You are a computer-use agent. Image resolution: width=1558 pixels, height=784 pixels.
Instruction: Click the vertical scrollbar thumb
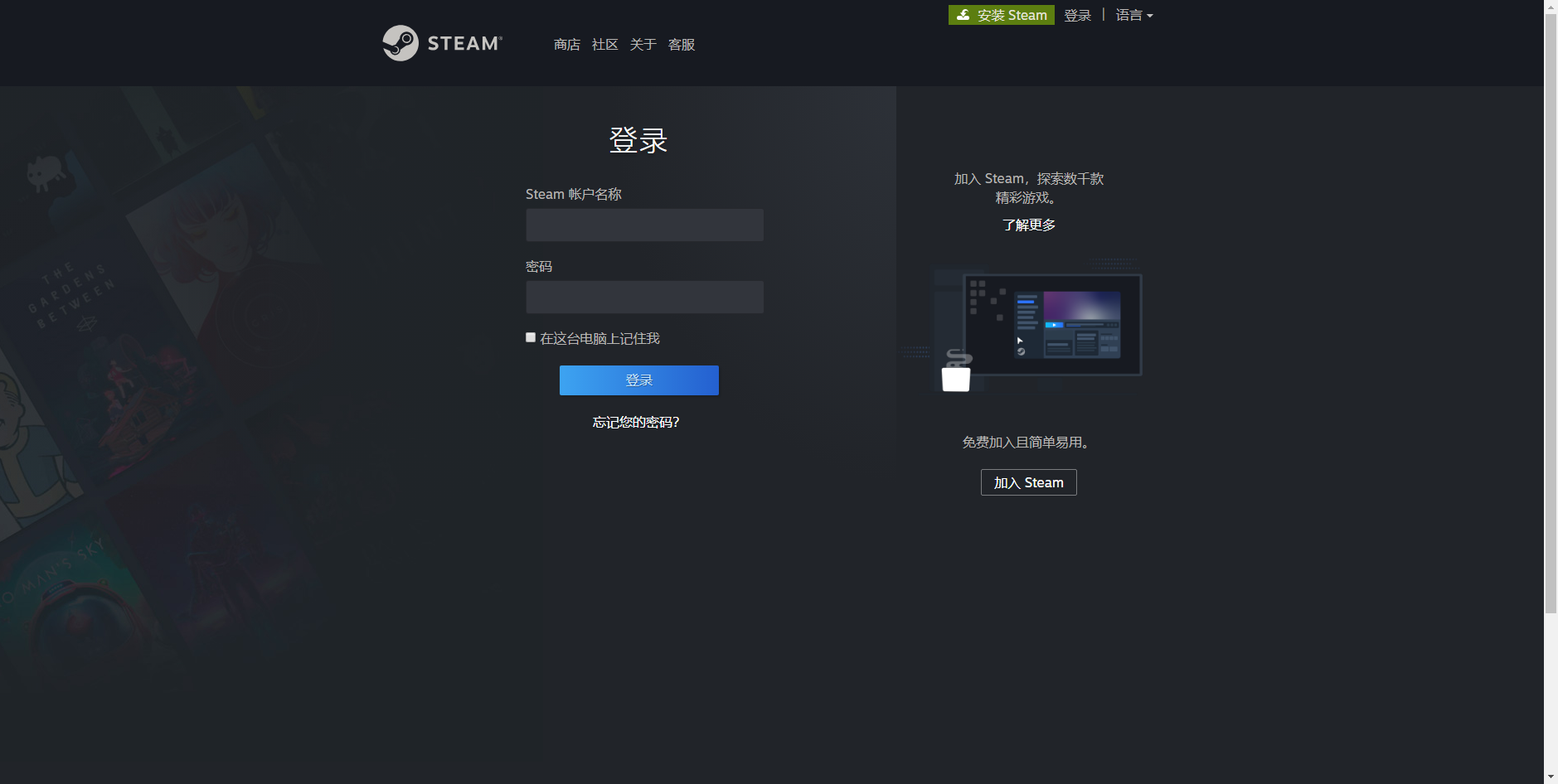(x=1551, y=315)
